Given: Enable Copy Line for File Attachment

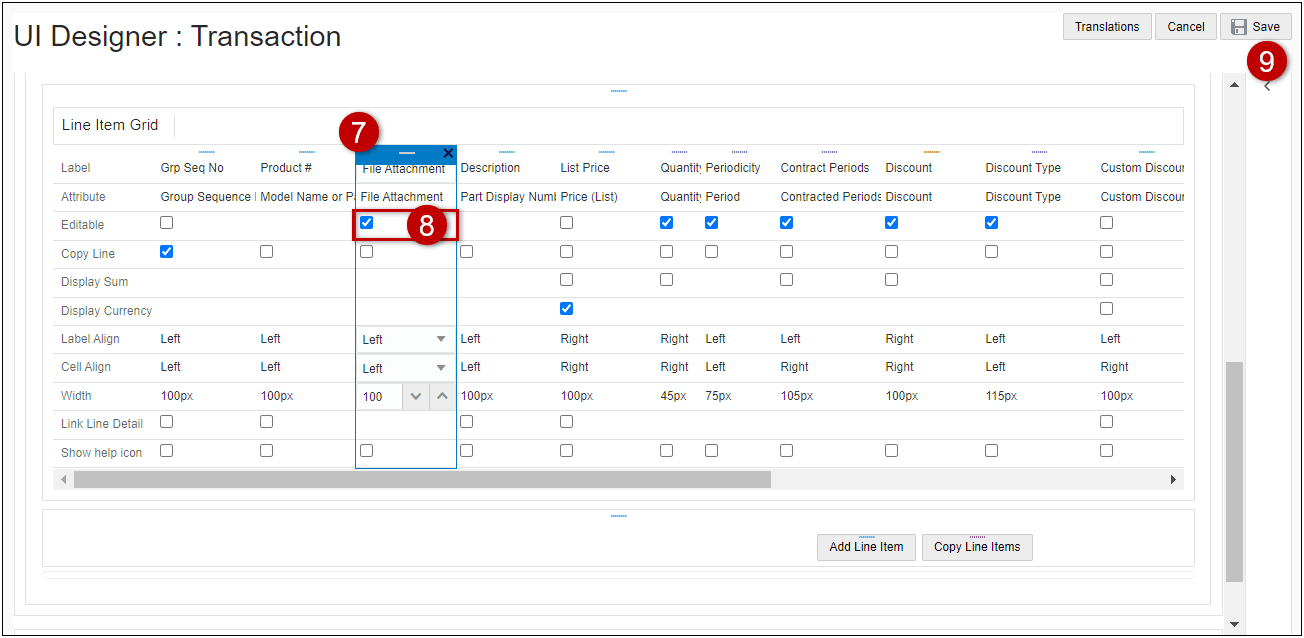Looking at the screenshot, I should (367, 251).
